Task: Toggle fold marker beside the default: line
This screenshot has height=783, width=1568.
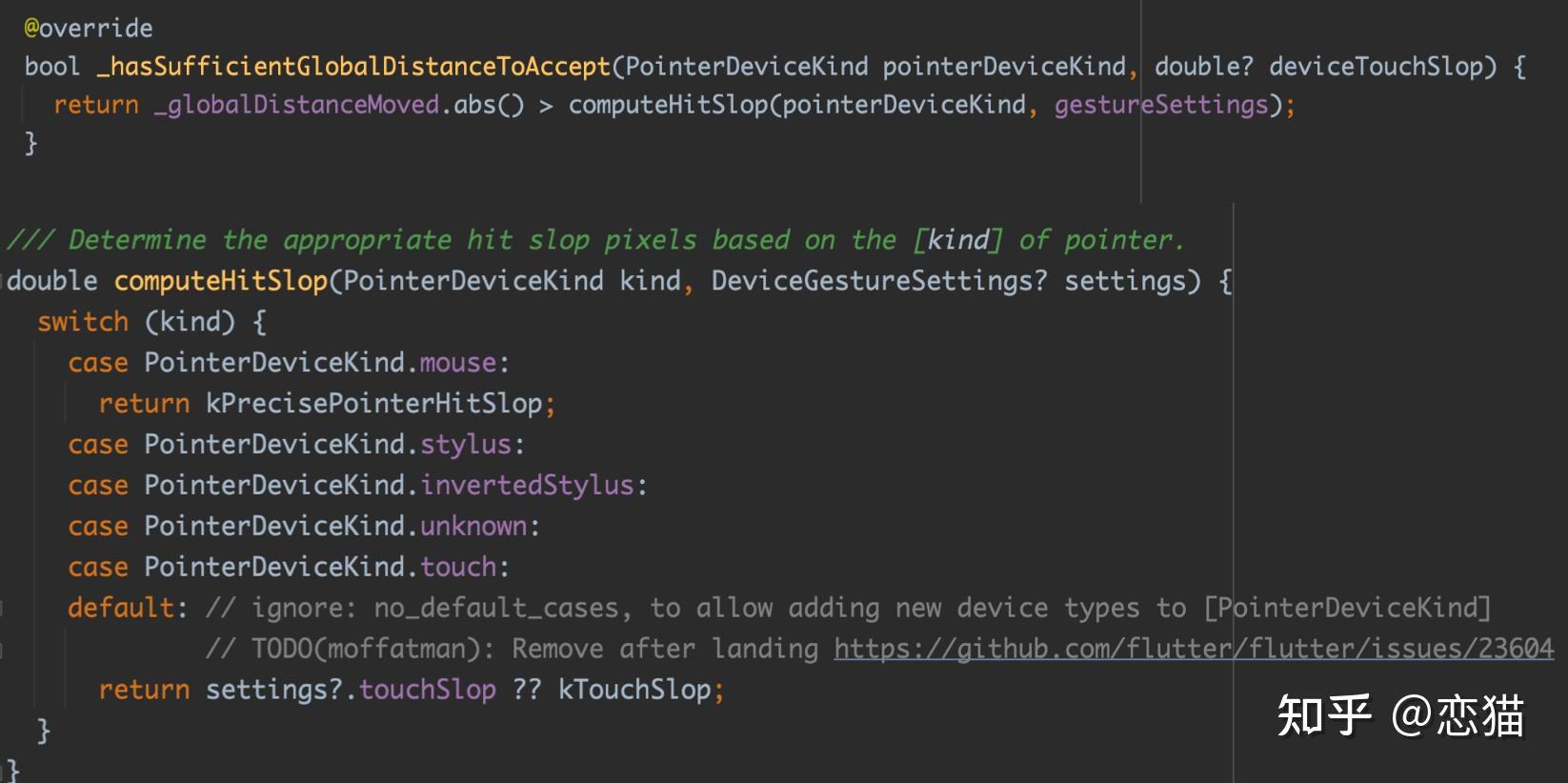Action: point(3,608)
